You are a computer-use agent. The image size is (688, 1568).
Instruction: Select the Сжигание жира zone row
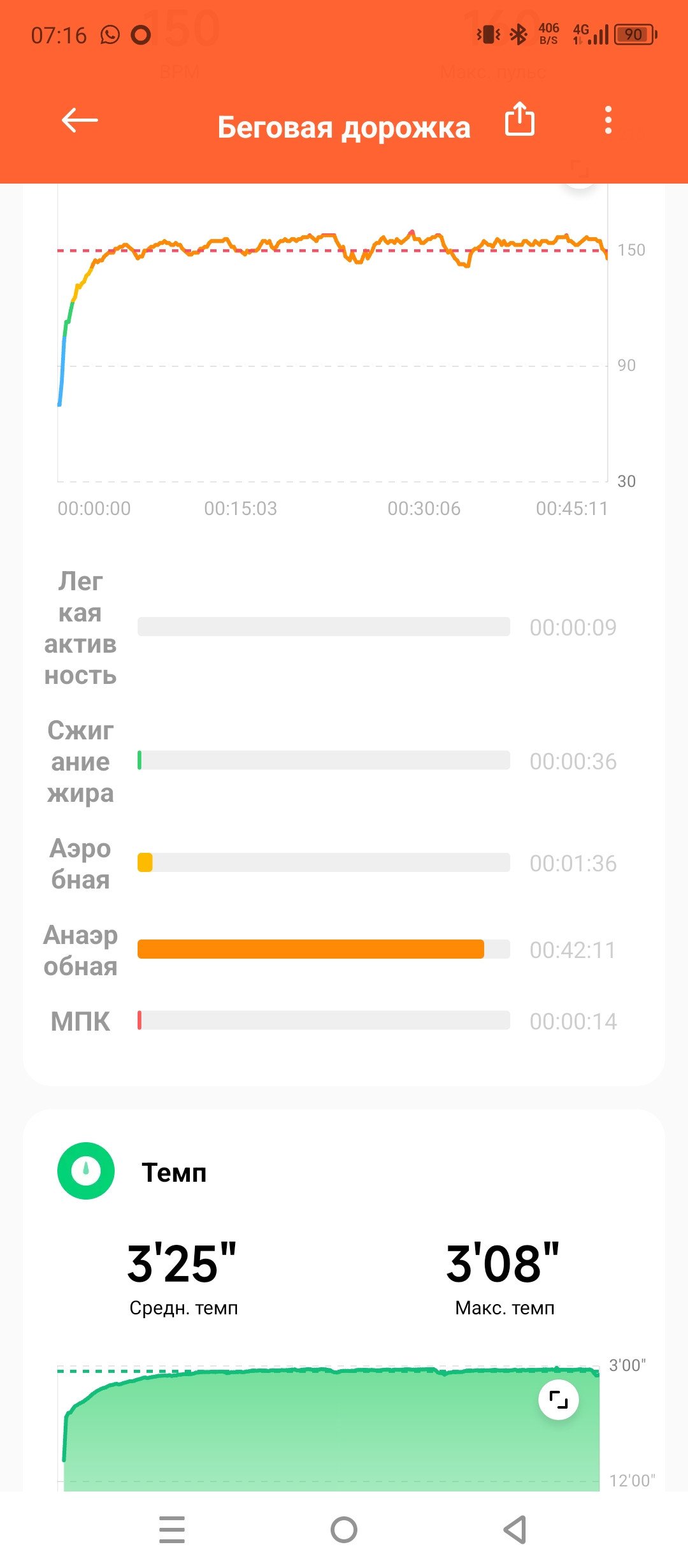coord(331,761)
